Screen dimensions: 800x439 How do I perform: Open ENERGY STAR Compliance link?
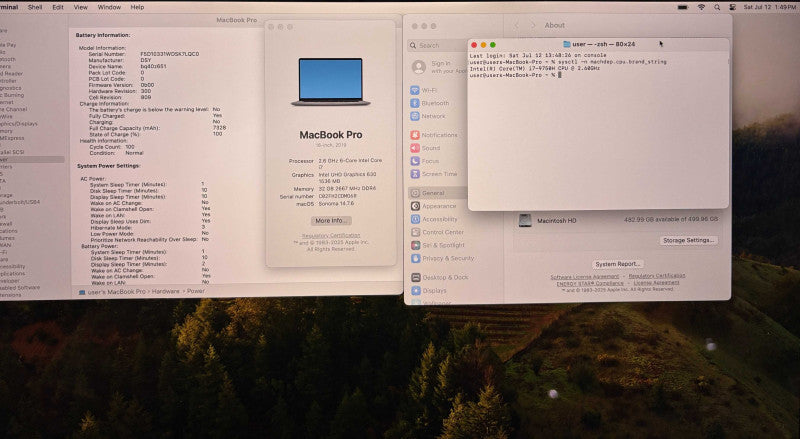coord(590,283)
